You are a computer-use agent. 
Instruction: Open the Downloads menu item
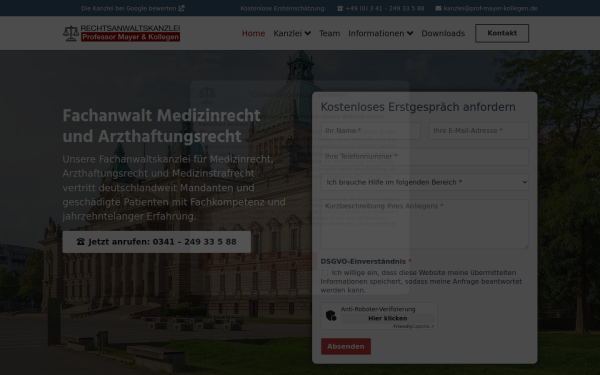pos(443,33)
